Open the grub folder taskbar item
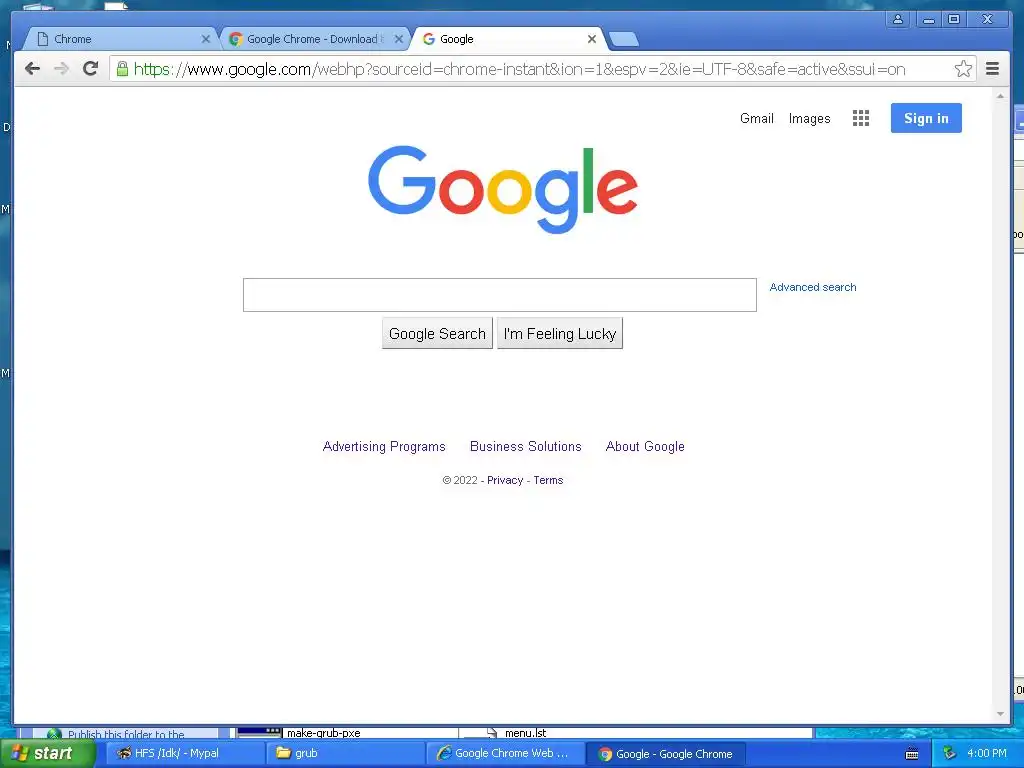Viewport: 1024px width, 768px height. 345,754
